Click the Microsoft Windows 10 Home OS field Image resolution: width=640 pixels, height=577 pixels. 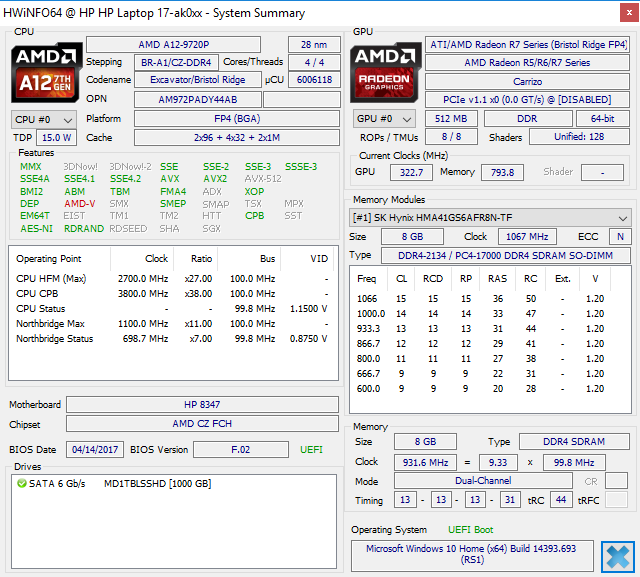(x=472, y=555)
